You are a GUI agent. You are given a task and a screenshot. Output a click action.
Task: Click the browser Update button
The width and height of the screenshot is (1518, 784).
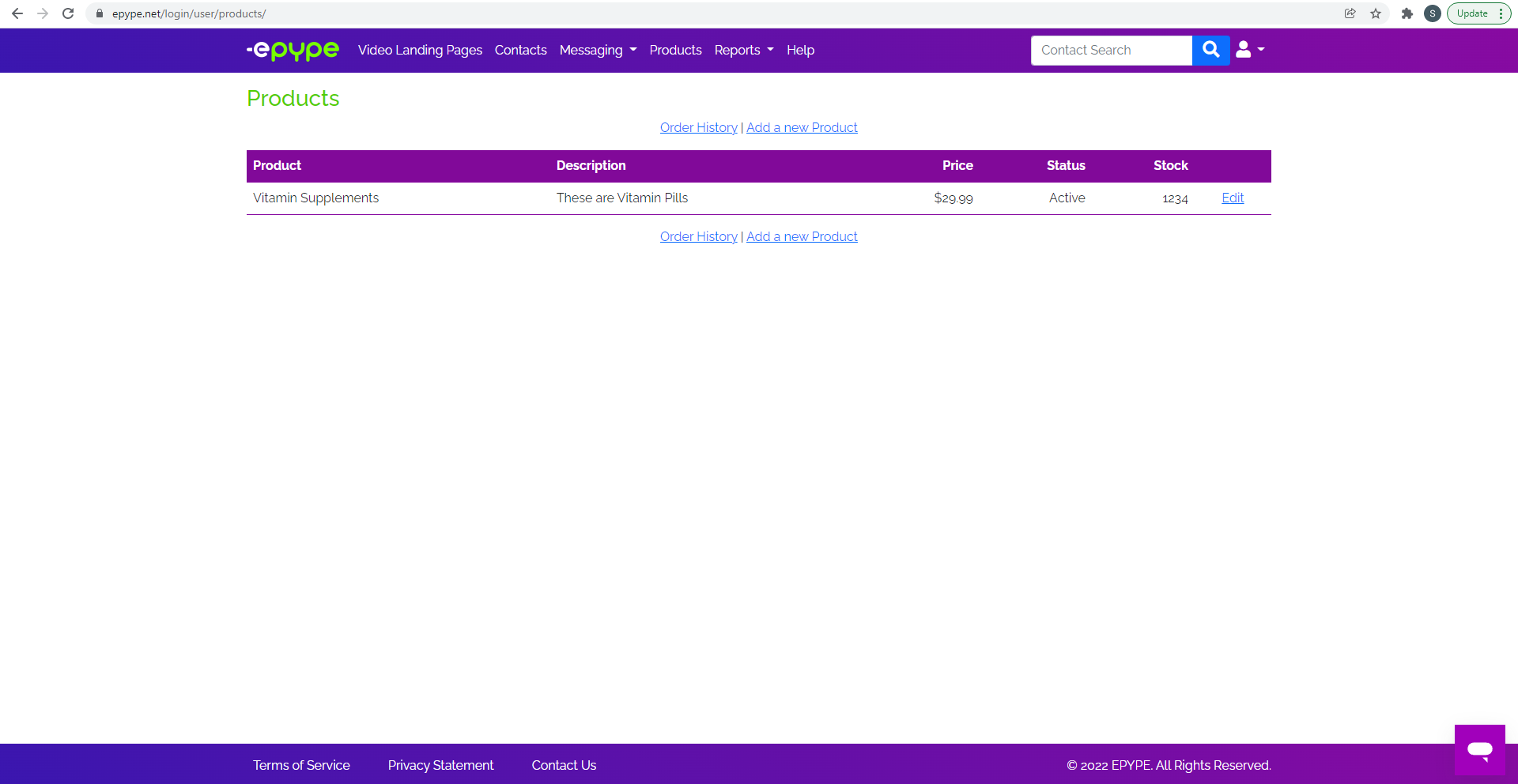(1478, 13)
